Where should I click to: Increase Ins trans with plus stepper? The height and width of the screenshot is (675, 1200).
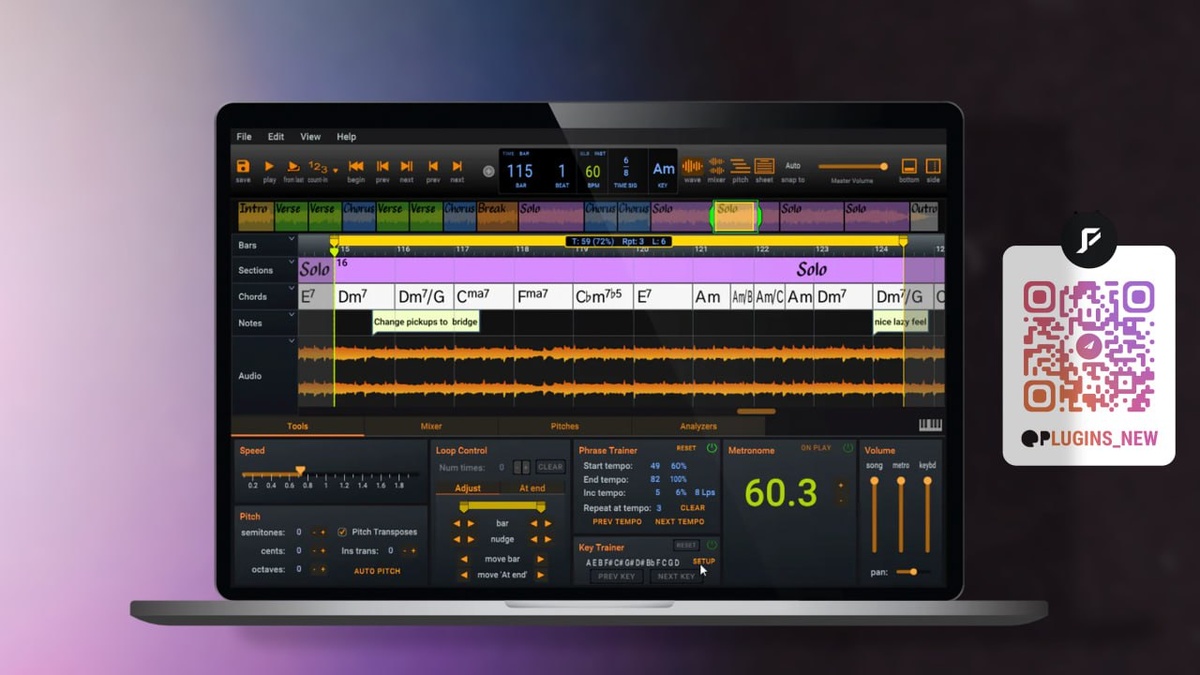[x=413, y=551]
